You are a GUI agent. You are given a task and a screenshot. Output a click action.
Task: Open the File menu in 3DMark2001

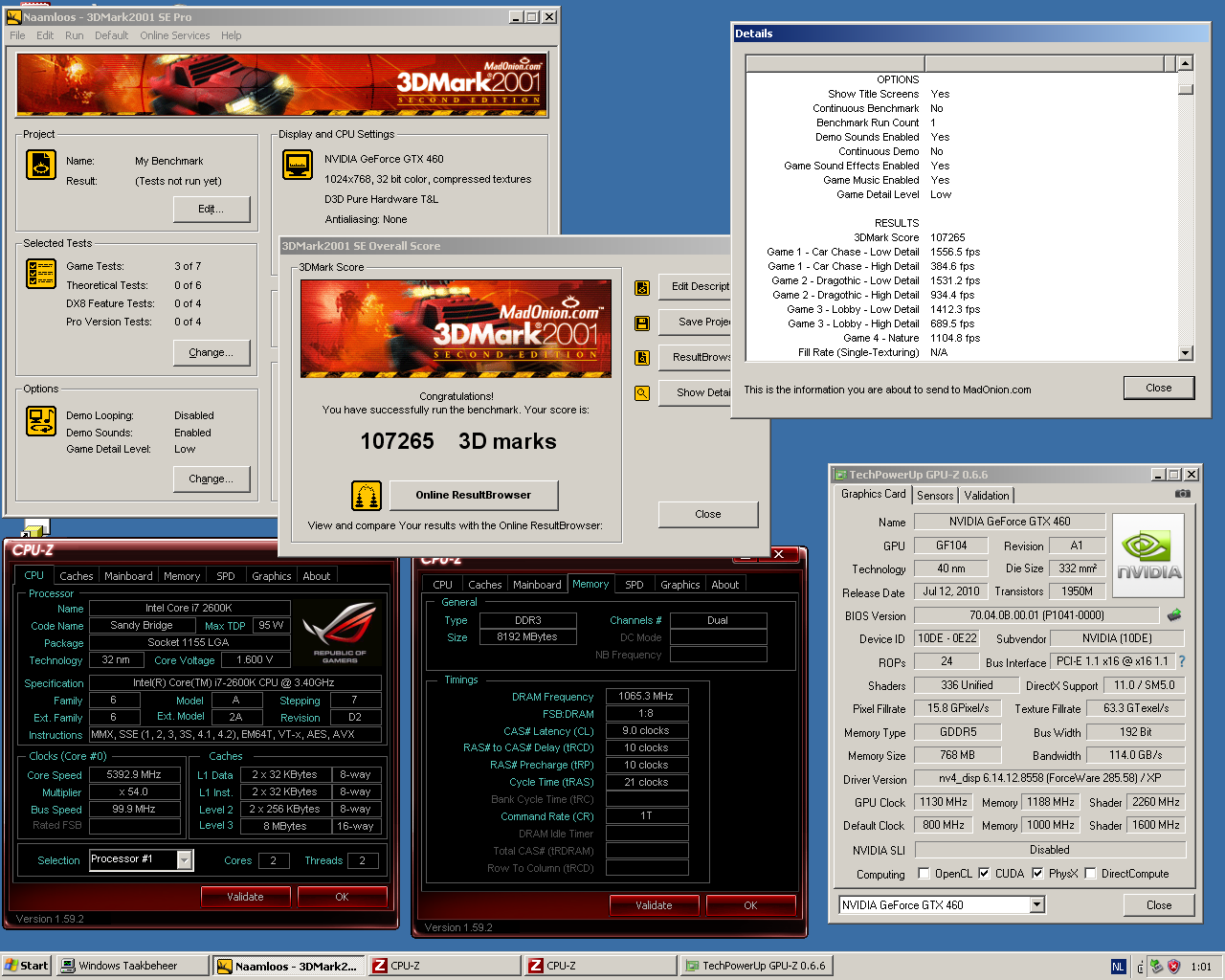pyautogui.click(x=17, y=35)
